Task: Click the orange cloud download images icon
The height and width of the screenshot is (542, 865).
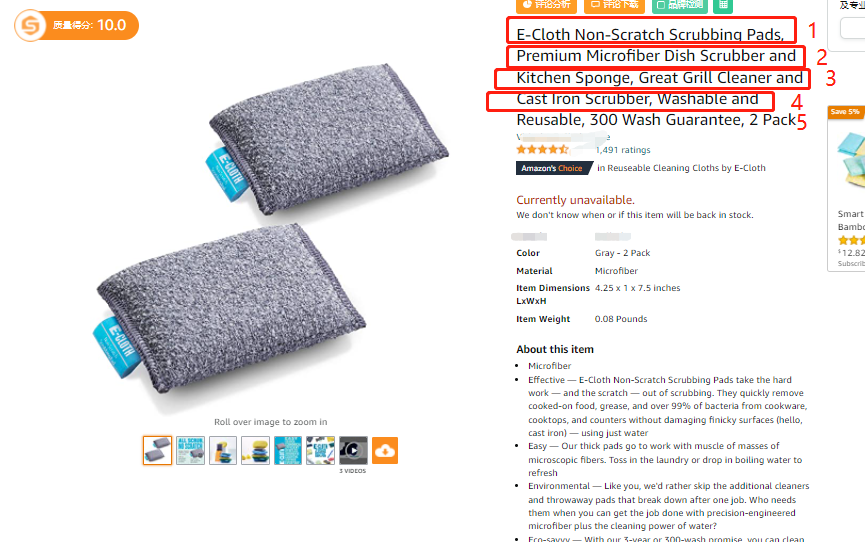Action: [x=385, y=450]
